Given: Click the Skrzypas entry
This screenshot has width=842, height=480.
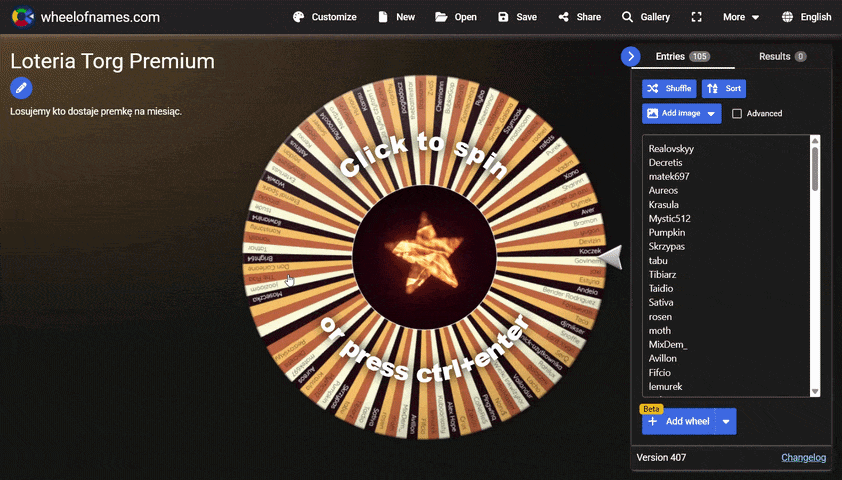Looking at the screenshot, I should click(x=666, y=246).
